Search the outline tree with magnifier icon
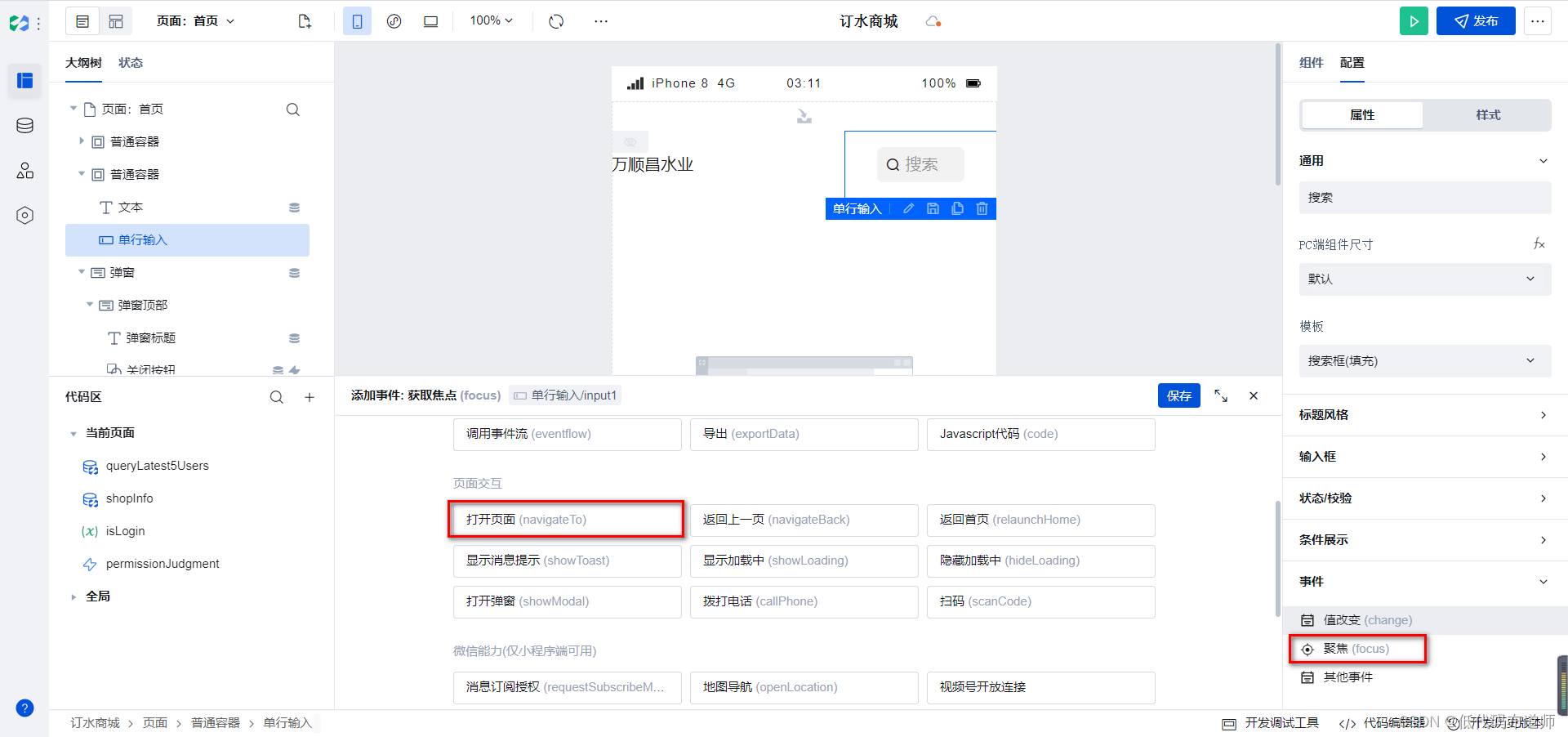The width and height of the screenshot is (1568, 737). tap(292, 109)
